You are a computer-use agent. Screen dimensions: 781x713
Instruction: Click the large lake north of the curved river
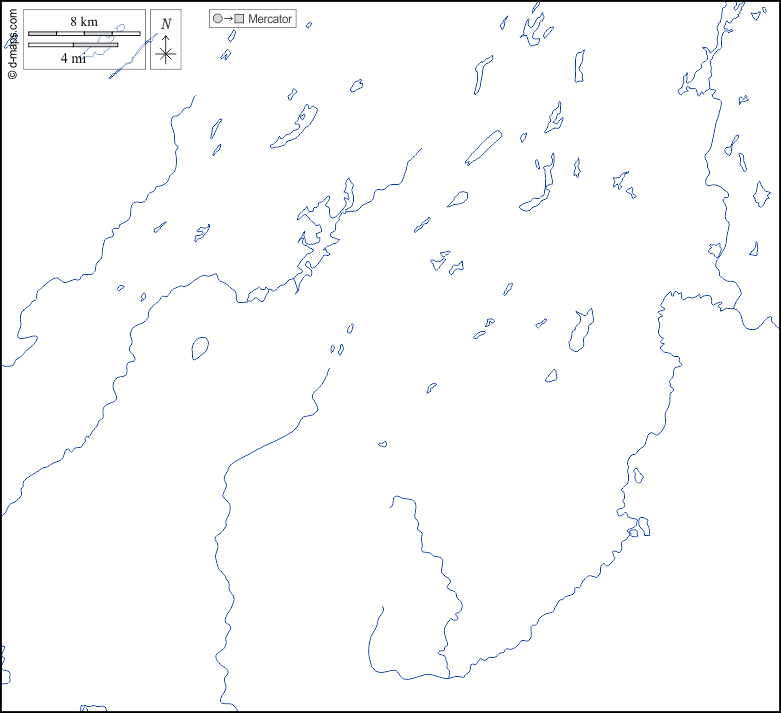pos(581,330)
